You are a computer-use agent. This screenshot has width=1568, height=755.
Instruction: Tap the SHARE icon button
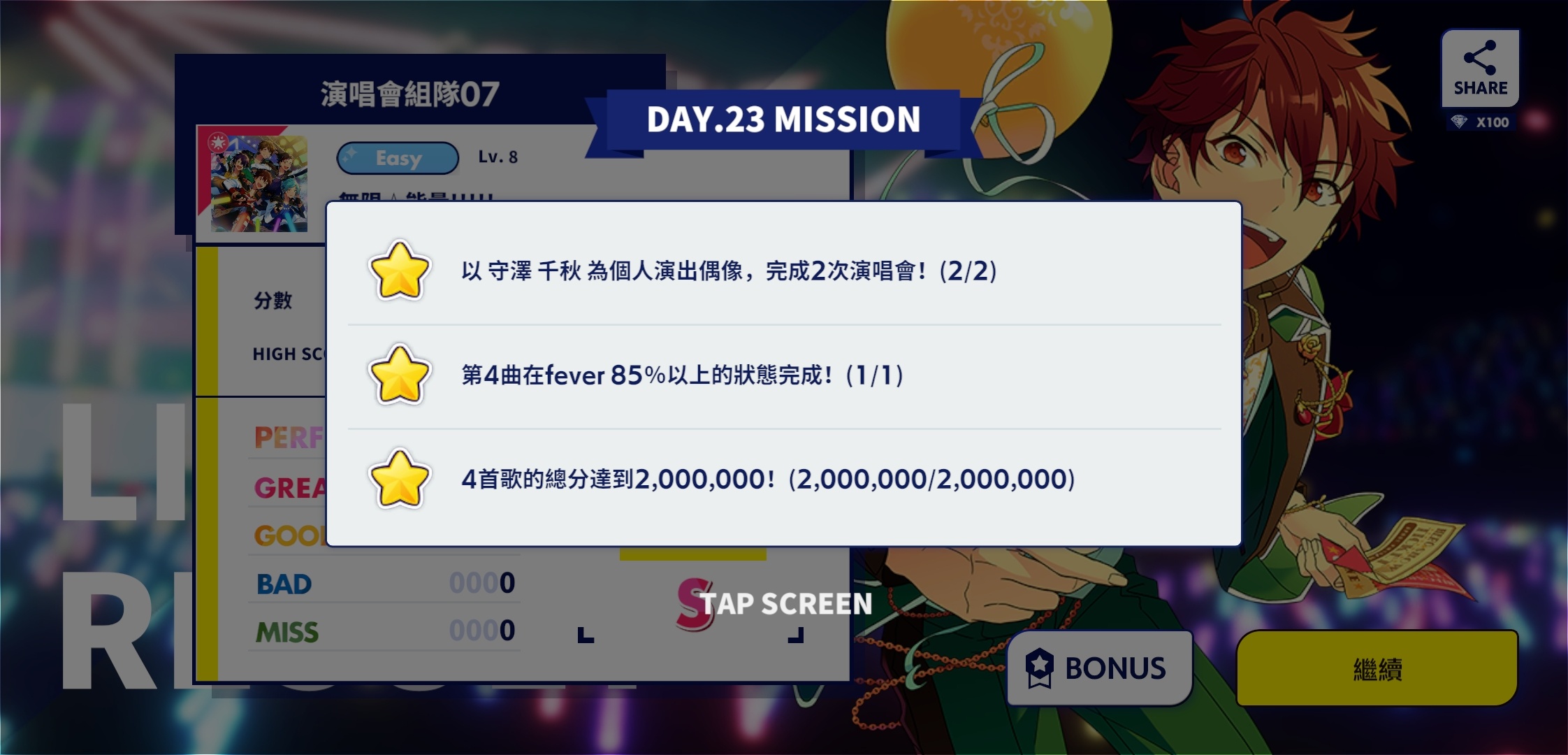click(x=1480, y=69)
